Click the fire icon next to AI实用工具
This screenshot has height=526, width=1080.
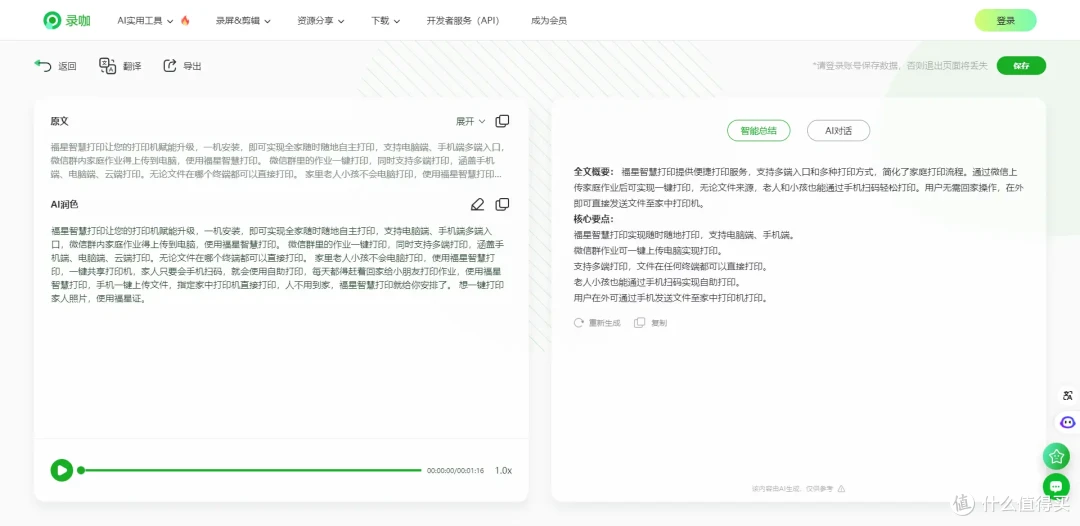pos(185,21)
